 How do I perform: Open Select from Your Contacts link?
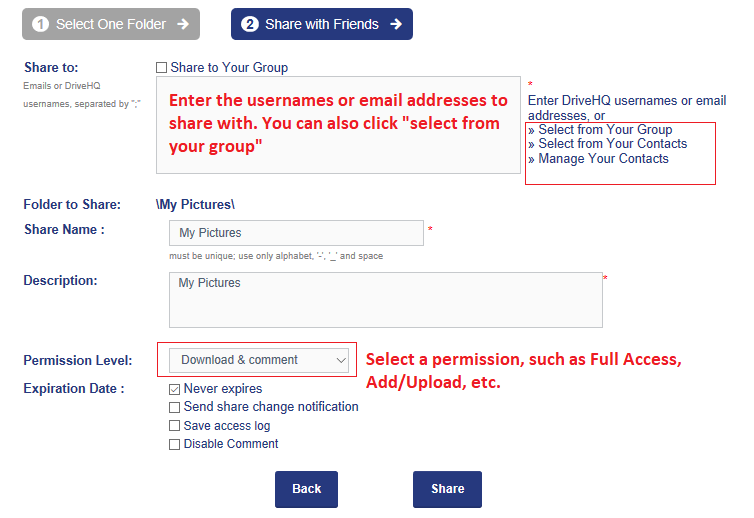pos(612,144)
